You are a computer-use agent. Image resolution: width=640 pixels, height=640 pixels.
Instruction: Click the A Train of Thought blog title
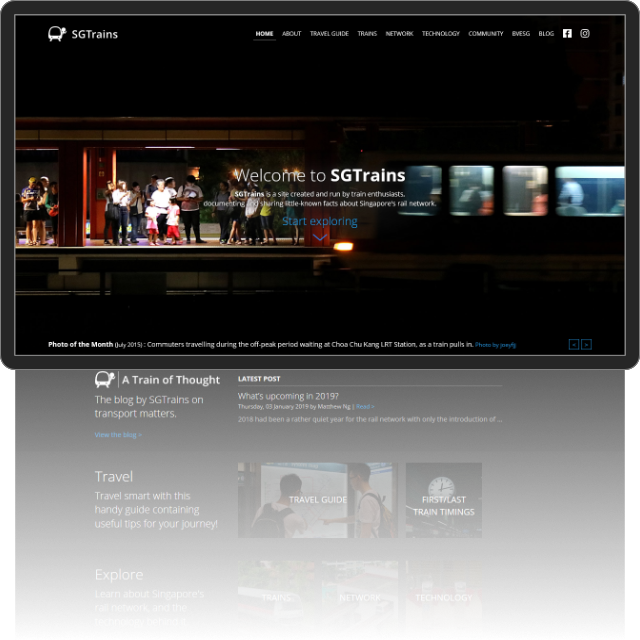(x=171, y=380)
